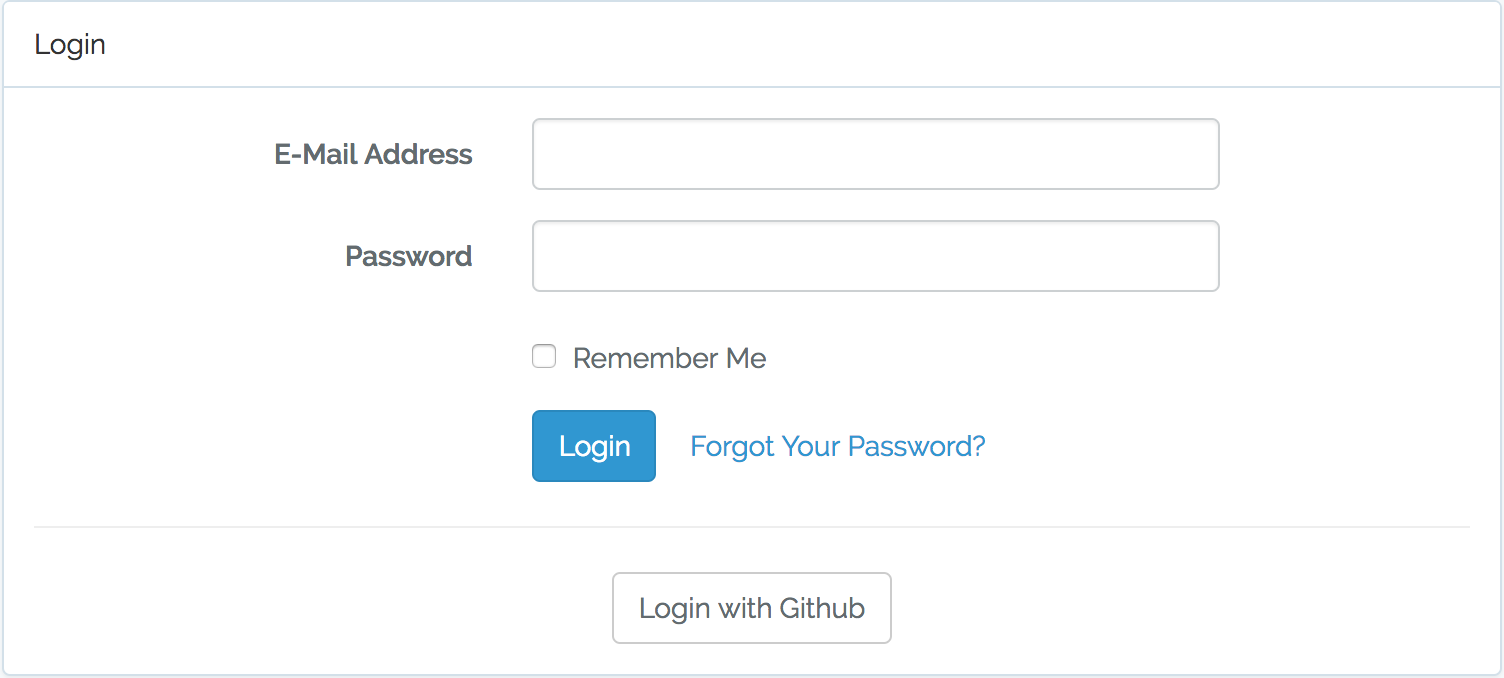Submit the form with Login
The height and width of the screenshot is (678, 1504).
pyautogui.click(x=594, y=446)
